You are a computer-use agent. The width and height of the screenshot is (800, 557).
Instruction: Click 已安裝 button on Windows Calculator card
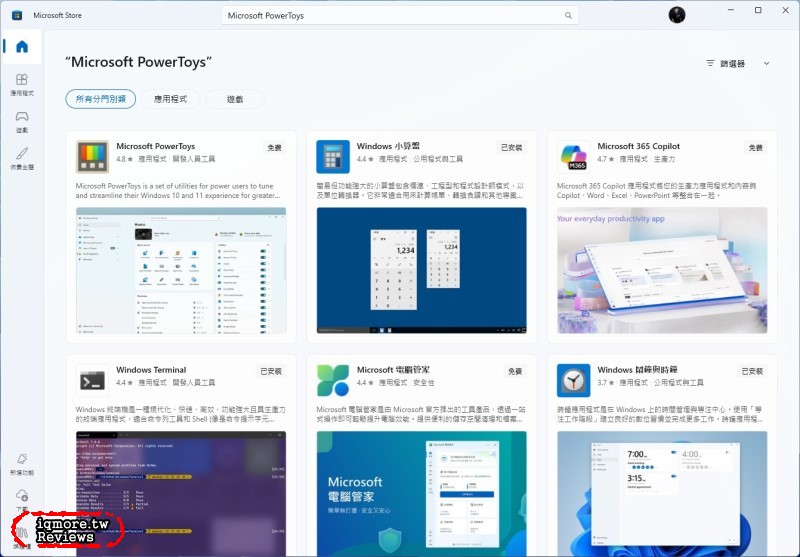511,148
